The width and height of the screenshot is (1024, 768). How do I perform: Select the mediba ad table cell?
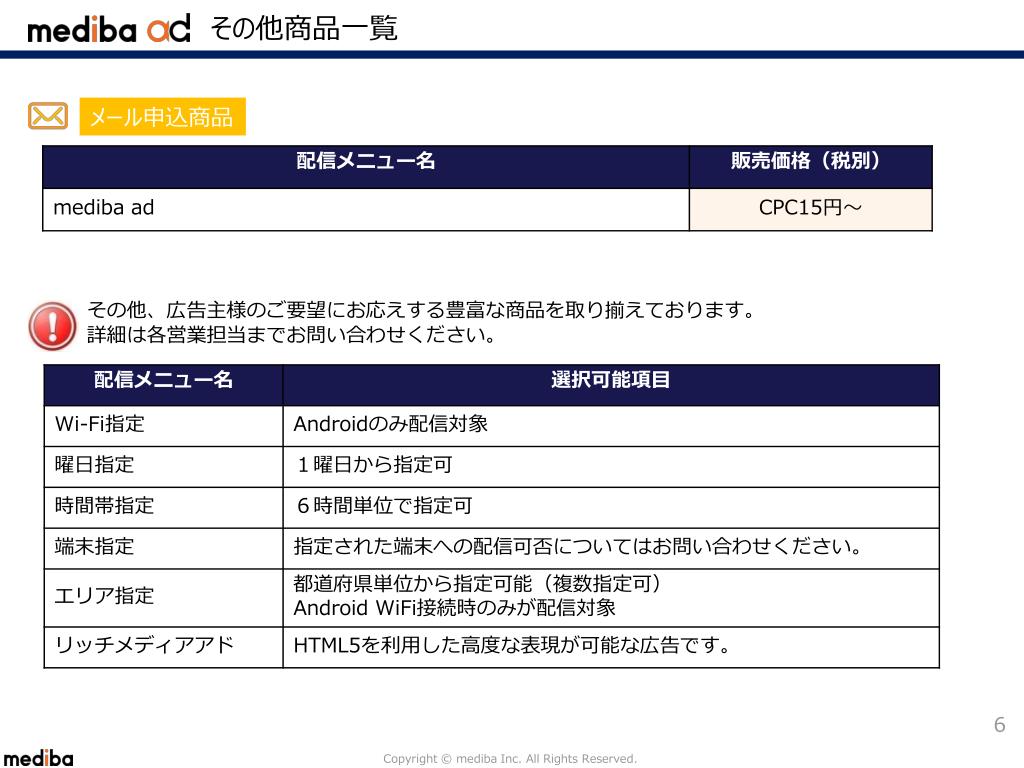(366, 209)
